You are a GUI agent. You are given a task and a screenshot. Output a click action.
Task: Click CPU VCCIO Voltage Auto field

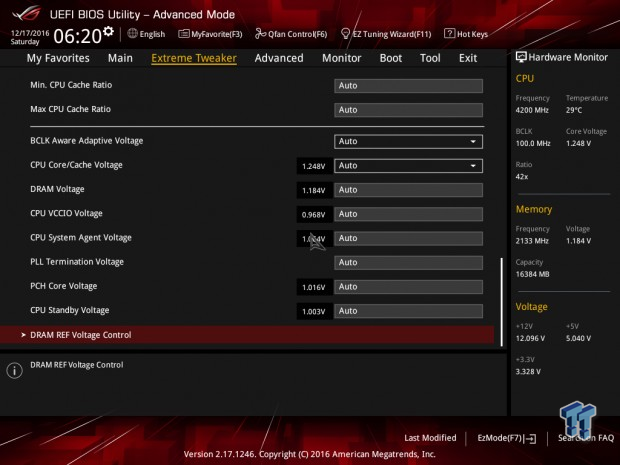408,214
